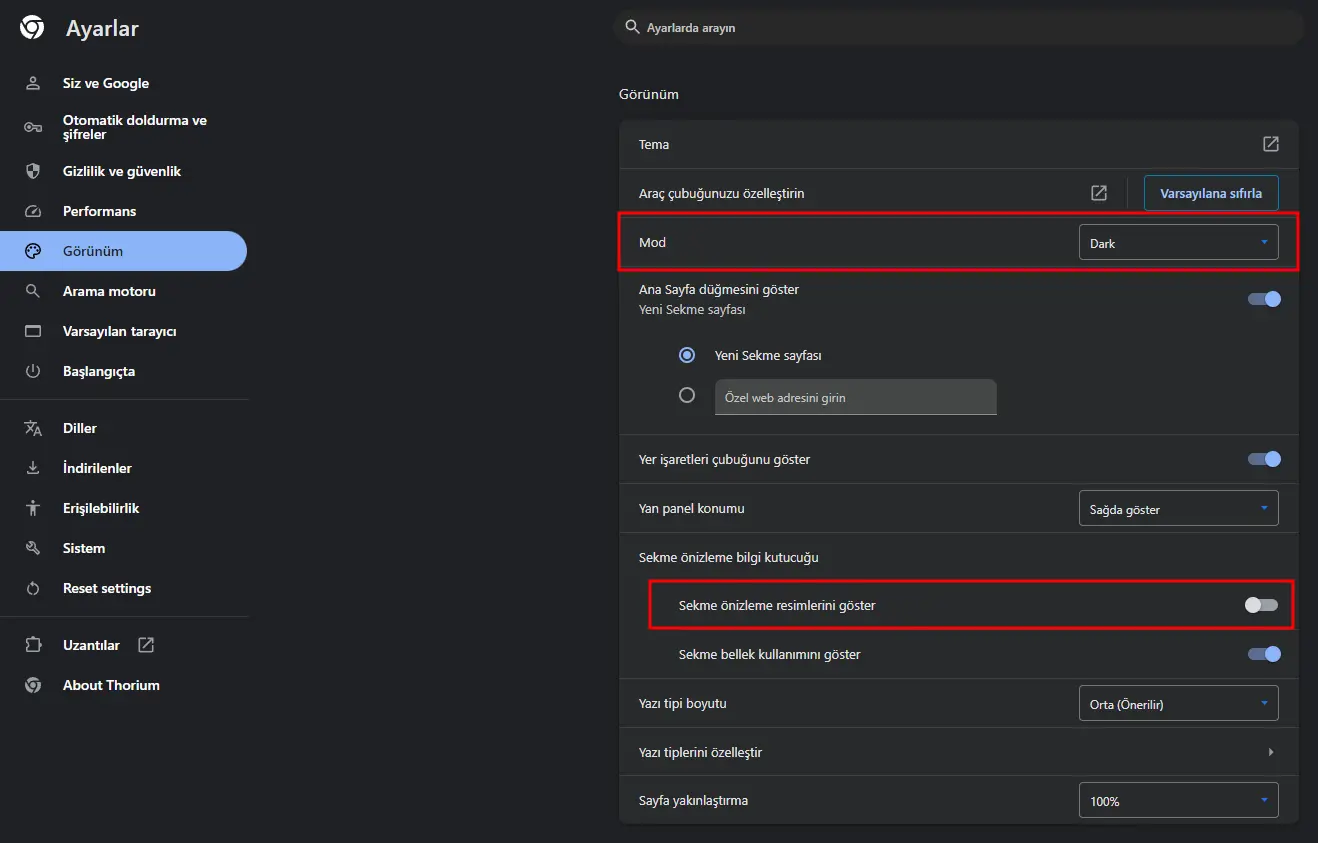Viewport: 1318px width, 843px height.
Task: Open the Mod dropdown set to Dark
Action: (x=1179, y=243)
